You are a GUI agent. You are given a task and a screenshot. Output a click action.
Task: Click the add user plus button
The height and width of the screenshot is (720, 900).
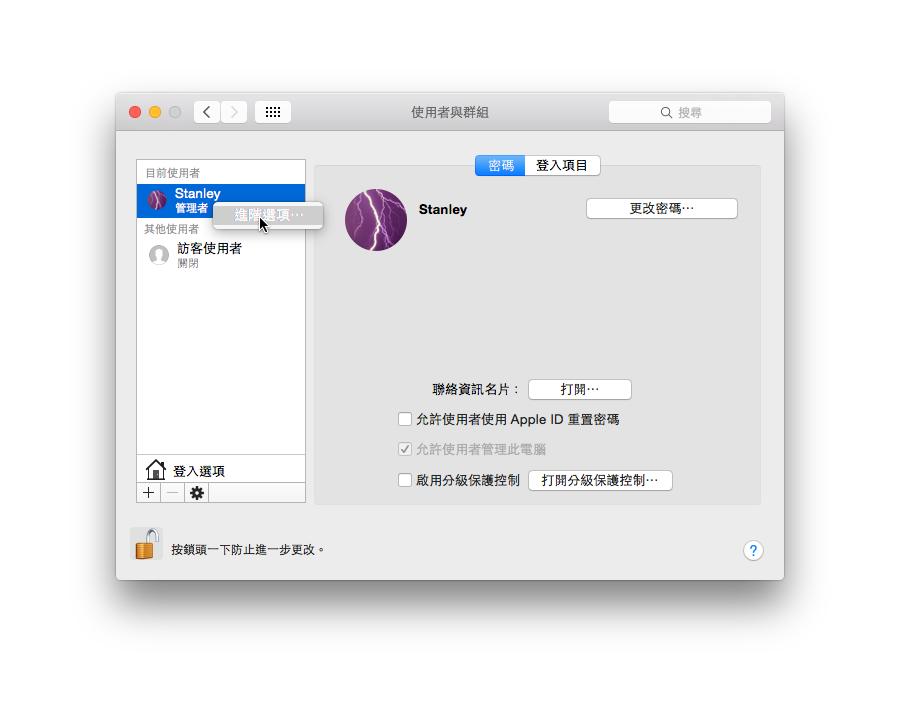coord(148,493)
